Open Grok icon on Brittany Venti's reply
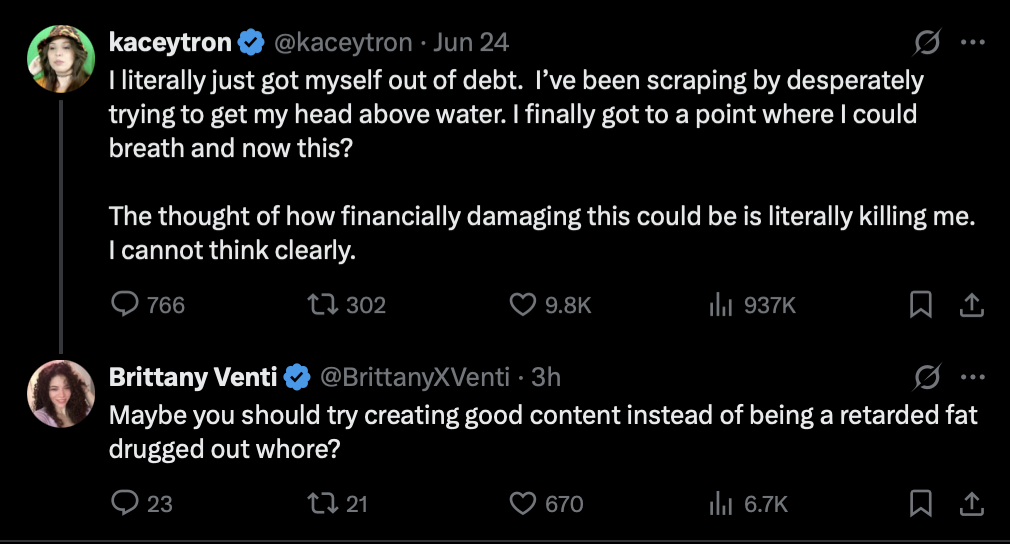The image size is (1010, 544). [x=927, y=377]
